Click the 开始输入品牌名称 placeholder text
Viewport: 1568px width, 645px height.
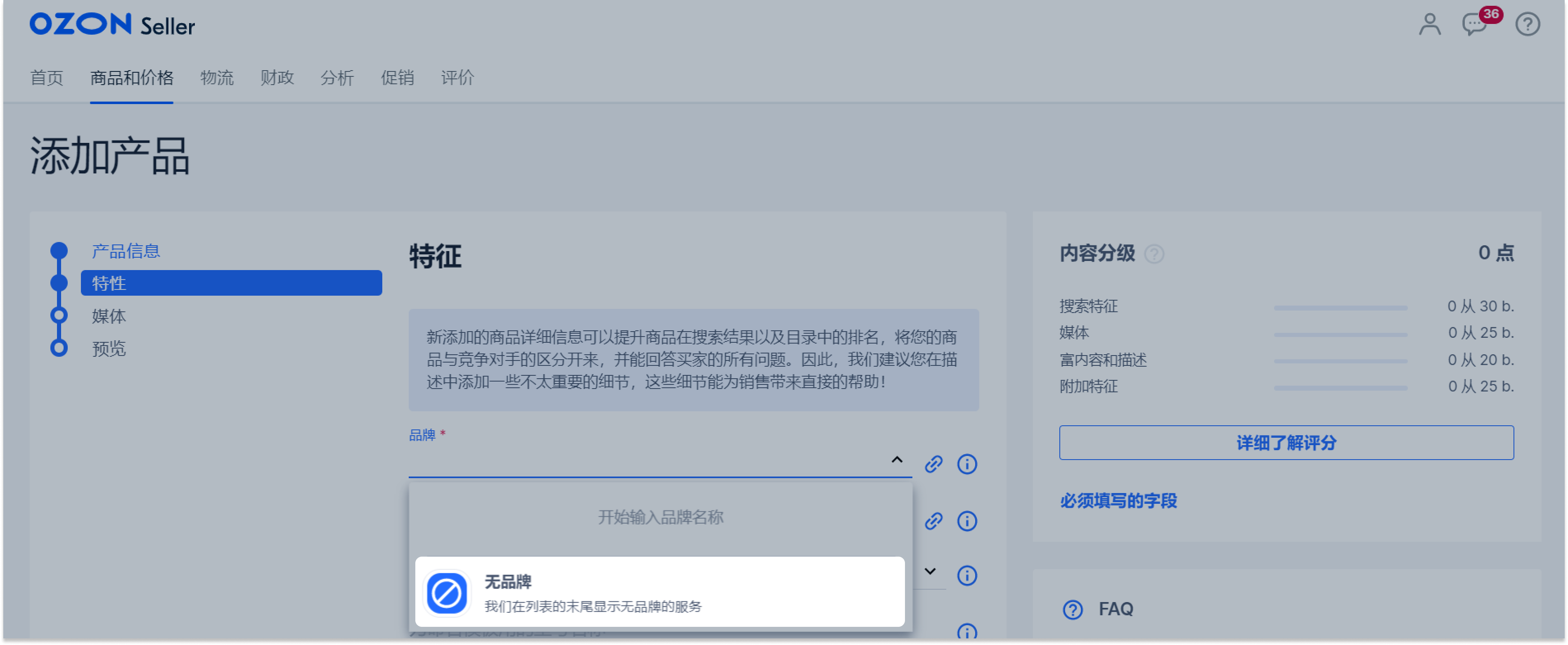tap(661, 517)
